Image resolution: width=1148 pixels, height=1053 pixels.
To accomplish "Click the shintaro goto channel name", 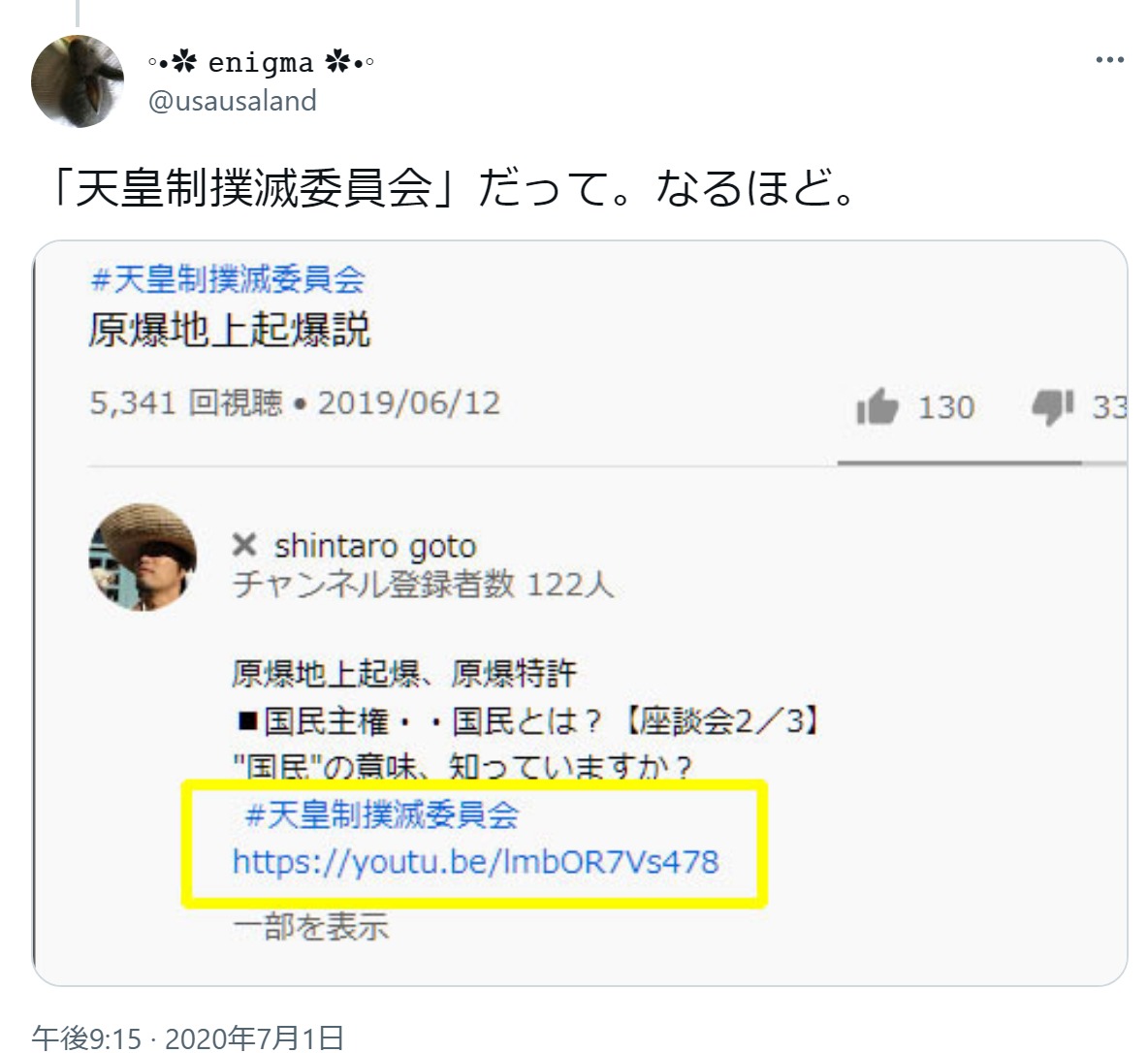I will (x=375, y=546).
